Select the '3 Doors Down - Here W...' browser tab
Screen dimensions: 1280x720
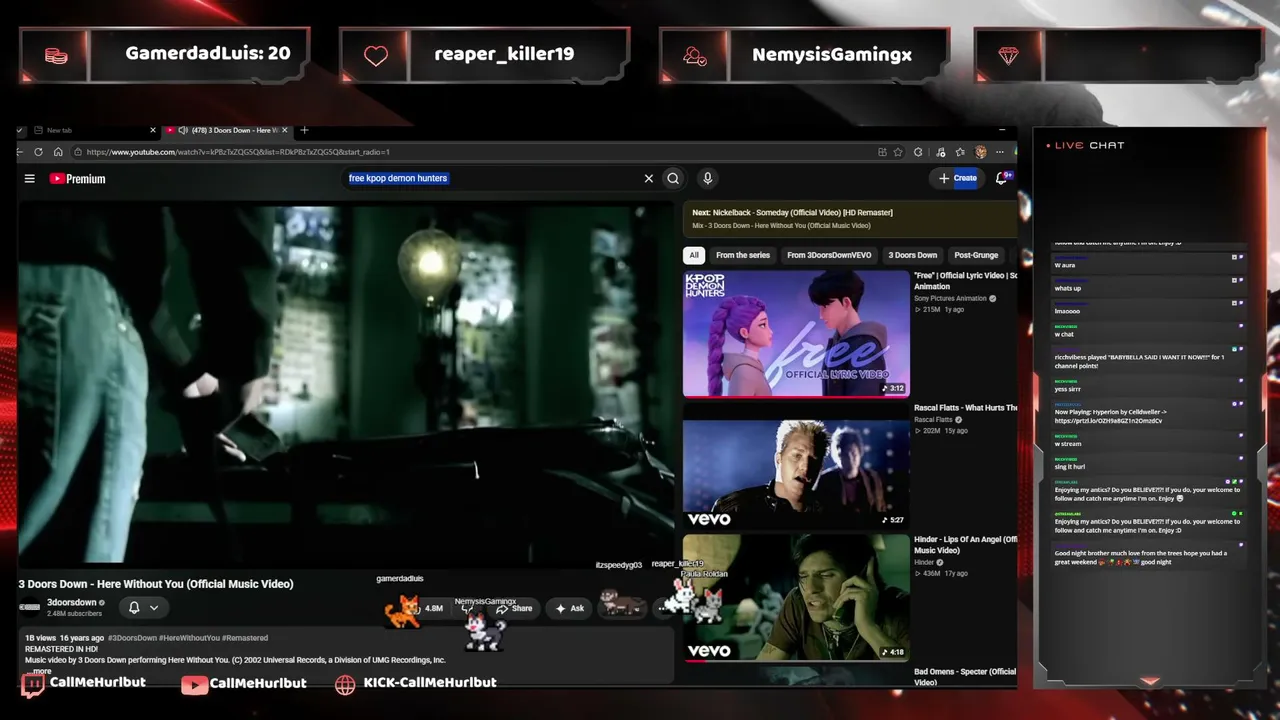click(228, 130)
